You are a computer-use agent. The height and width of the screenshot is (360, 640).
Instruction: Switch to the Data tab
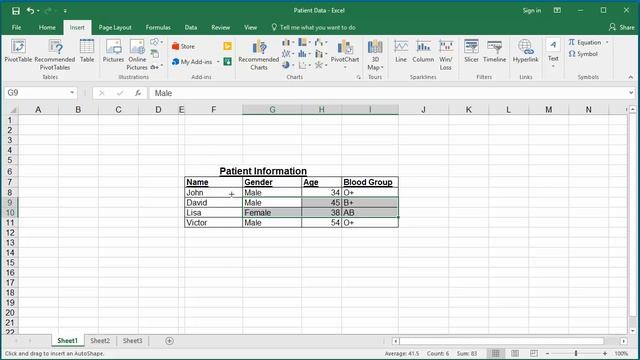tap(191, 27)
